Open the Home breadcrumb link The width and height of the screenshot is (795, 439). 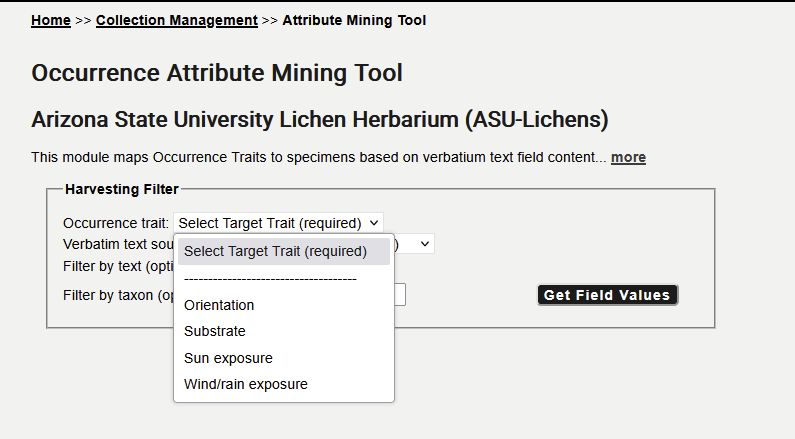pos(51,20)
